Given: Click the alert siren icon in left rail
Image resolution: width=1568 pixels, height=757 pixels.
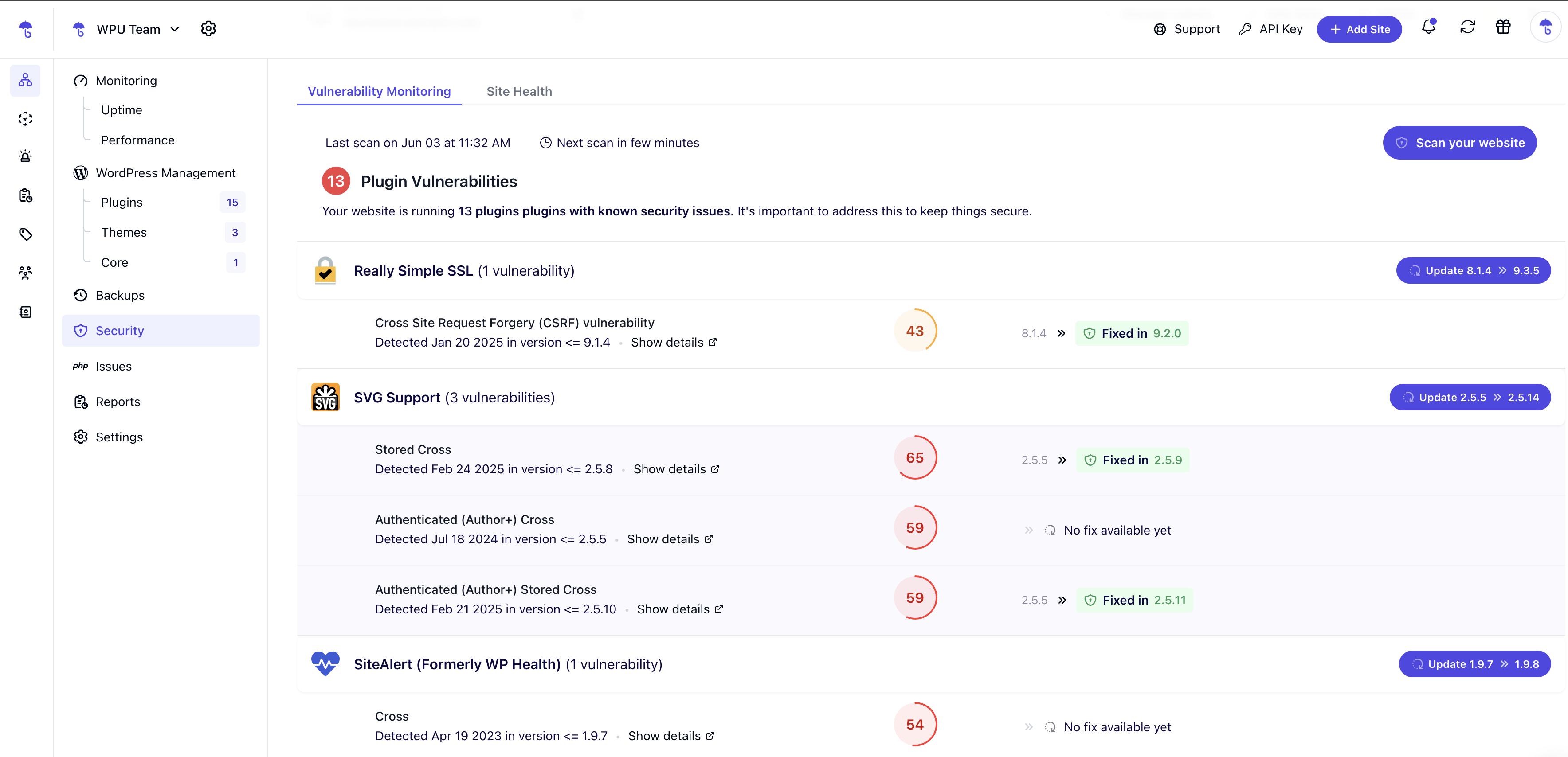Looking at the screenshot, I should coord(25,156).
